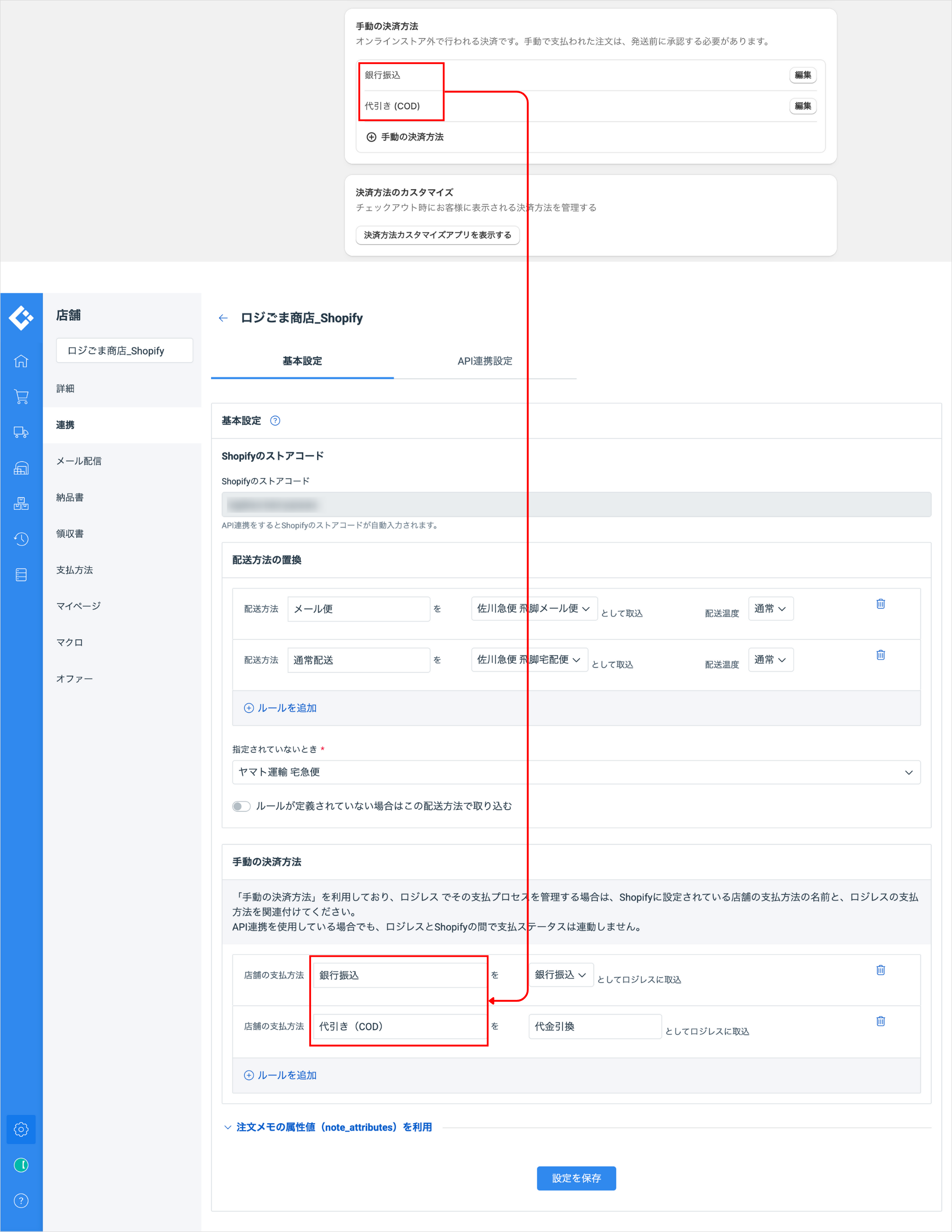Click the 通常配送 shipping method input field
This screenshot has width=952, height=1232.
click(359, 660)
